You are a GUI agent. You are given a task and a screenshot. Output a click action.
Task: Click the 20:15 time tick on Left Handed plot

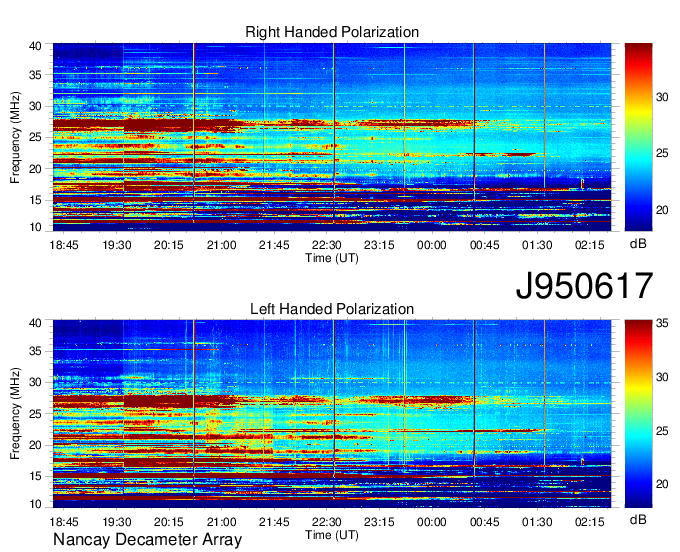[169, 522]
